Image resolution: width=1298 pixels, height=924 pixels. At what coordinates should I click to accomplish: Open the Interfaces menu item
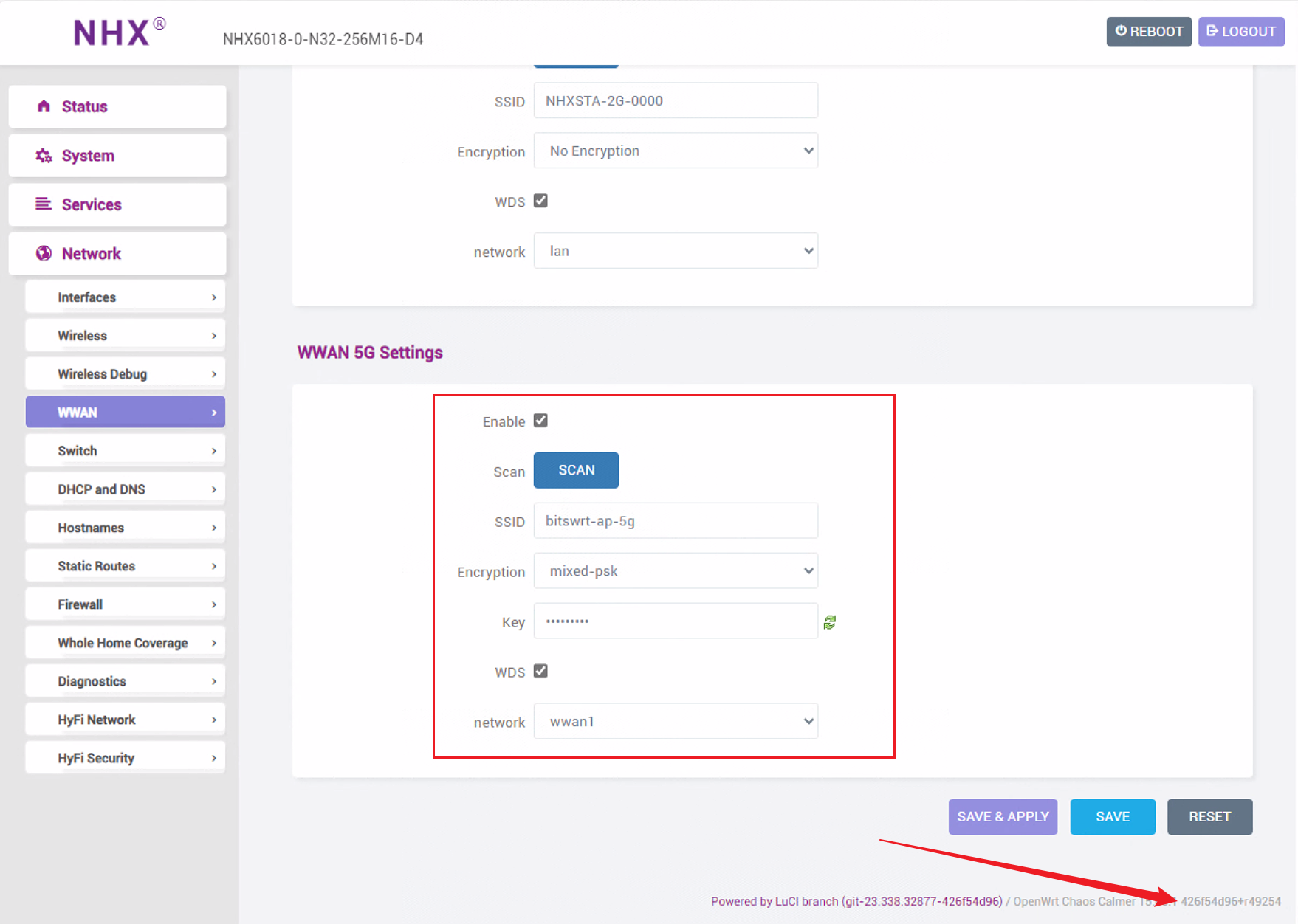click(125, 297)
